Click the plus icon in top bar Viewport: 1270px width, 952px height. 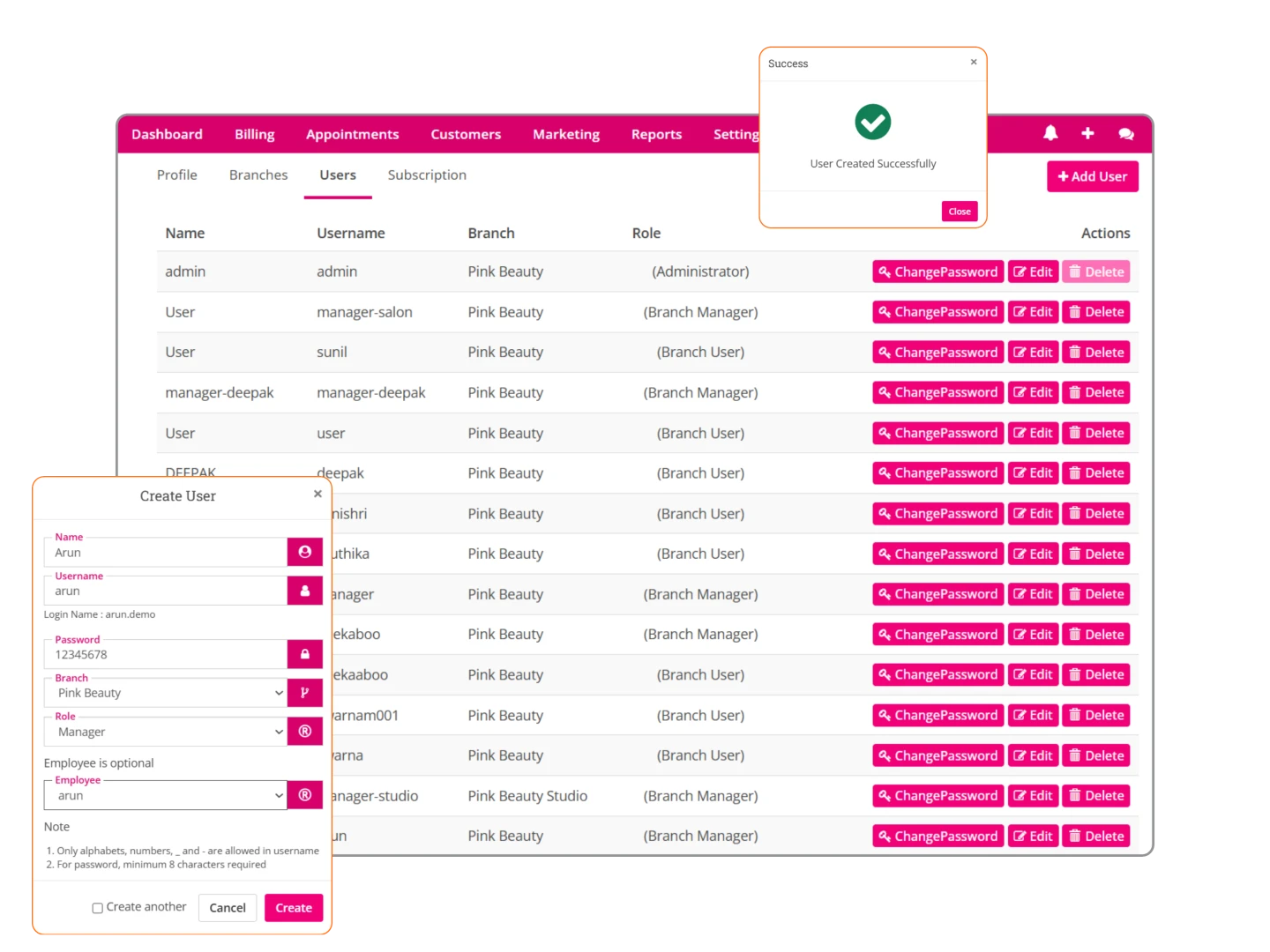(1087, 133)
